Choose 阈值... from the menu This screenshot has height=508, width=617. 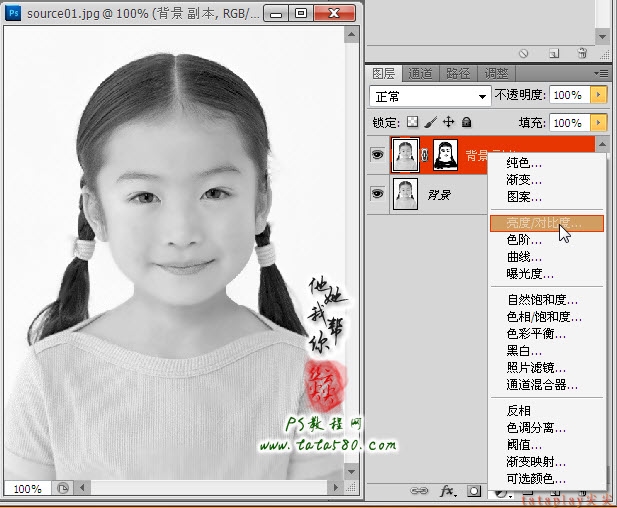pos(547,445)
